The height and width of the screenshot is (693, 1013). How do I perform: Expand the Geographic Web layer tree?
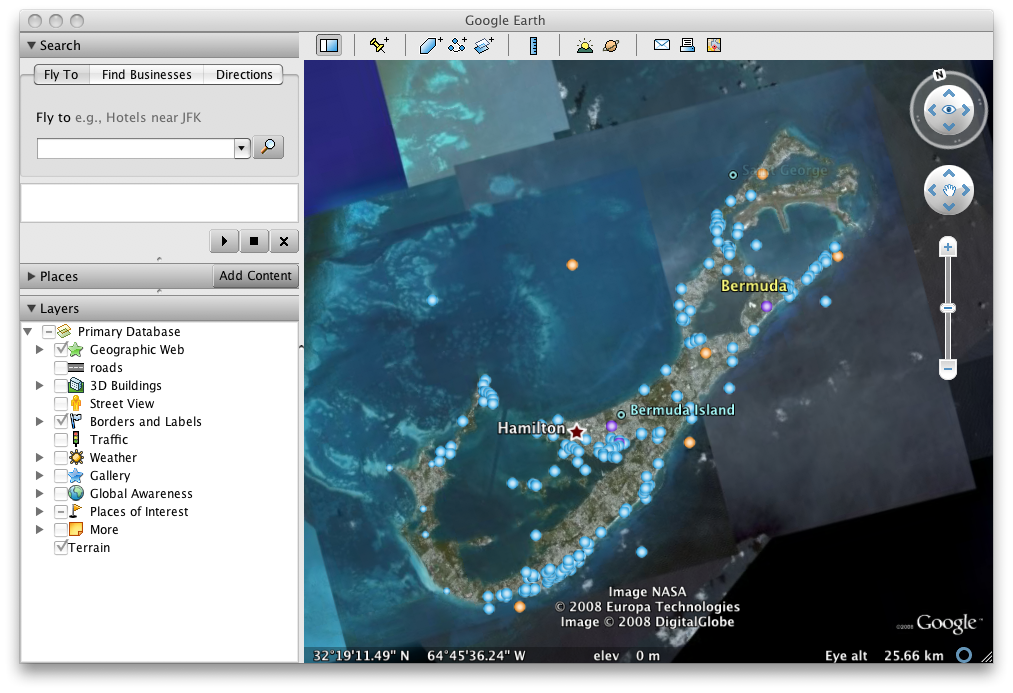(x=39, y=349)
